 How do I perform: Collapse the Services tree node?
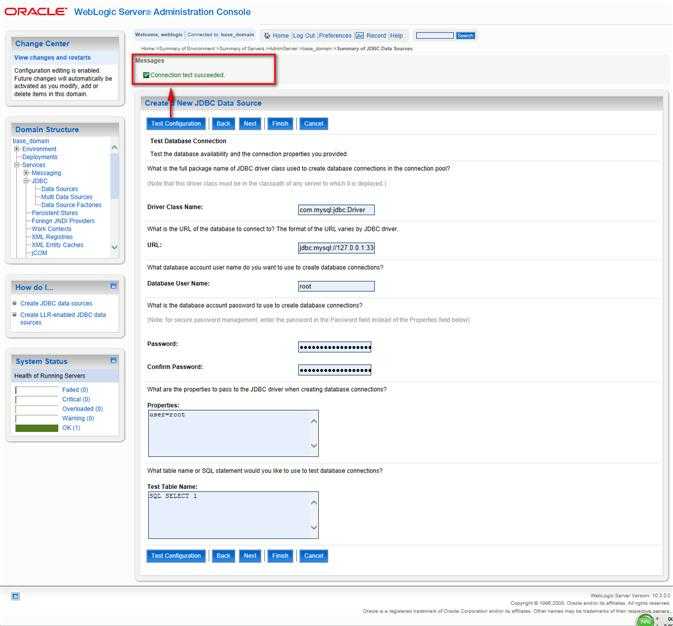pyautogui.click(x=17, y=165)
